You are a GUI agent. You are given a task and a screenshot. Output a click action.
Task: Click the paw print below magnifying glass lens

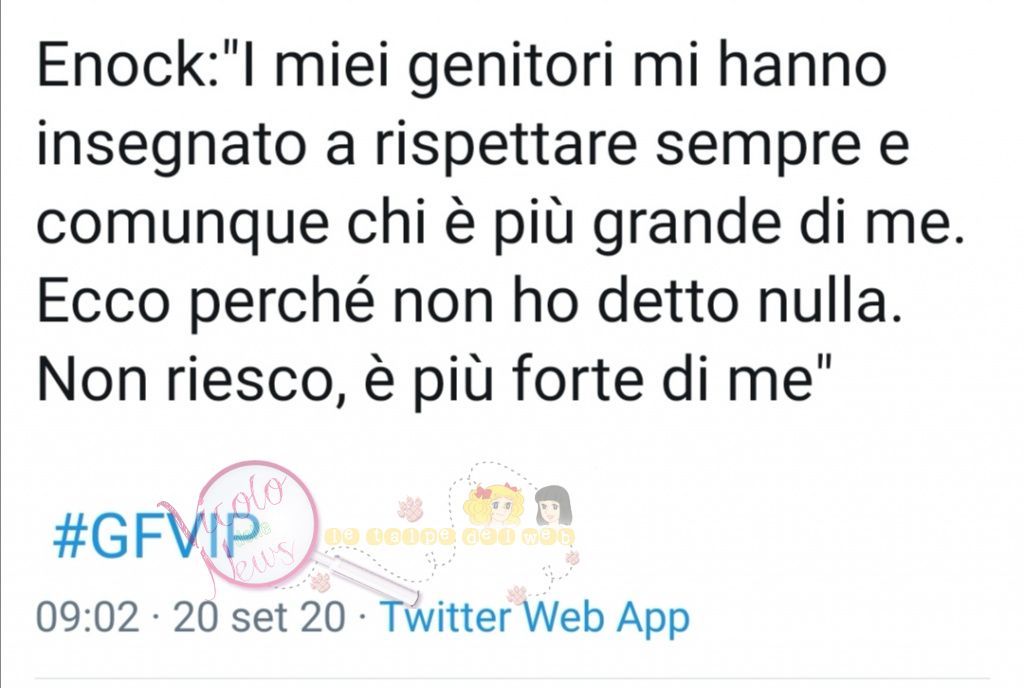[x=320, y=581]
